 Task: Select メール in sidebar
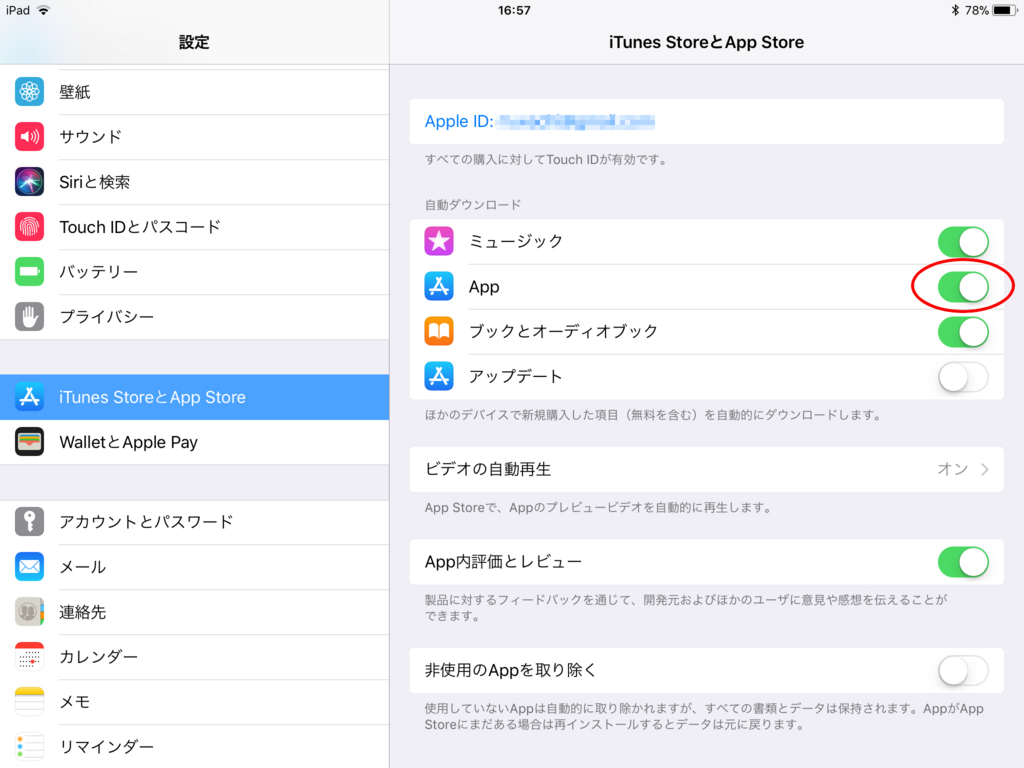195,567
